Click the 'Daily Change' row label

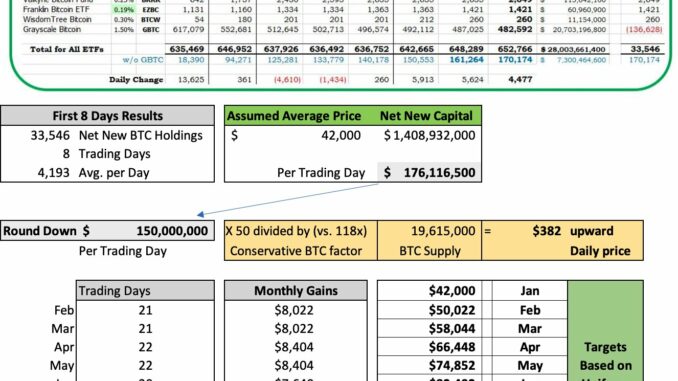tap(136, 80)
